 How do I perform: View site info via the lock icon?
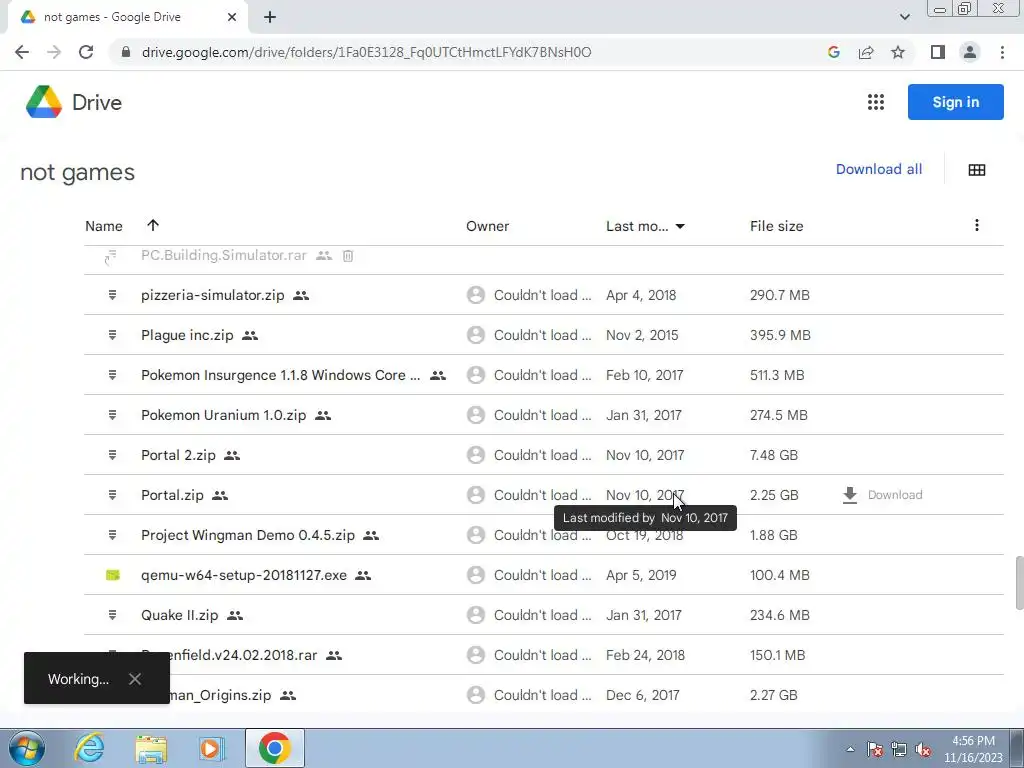126,52
